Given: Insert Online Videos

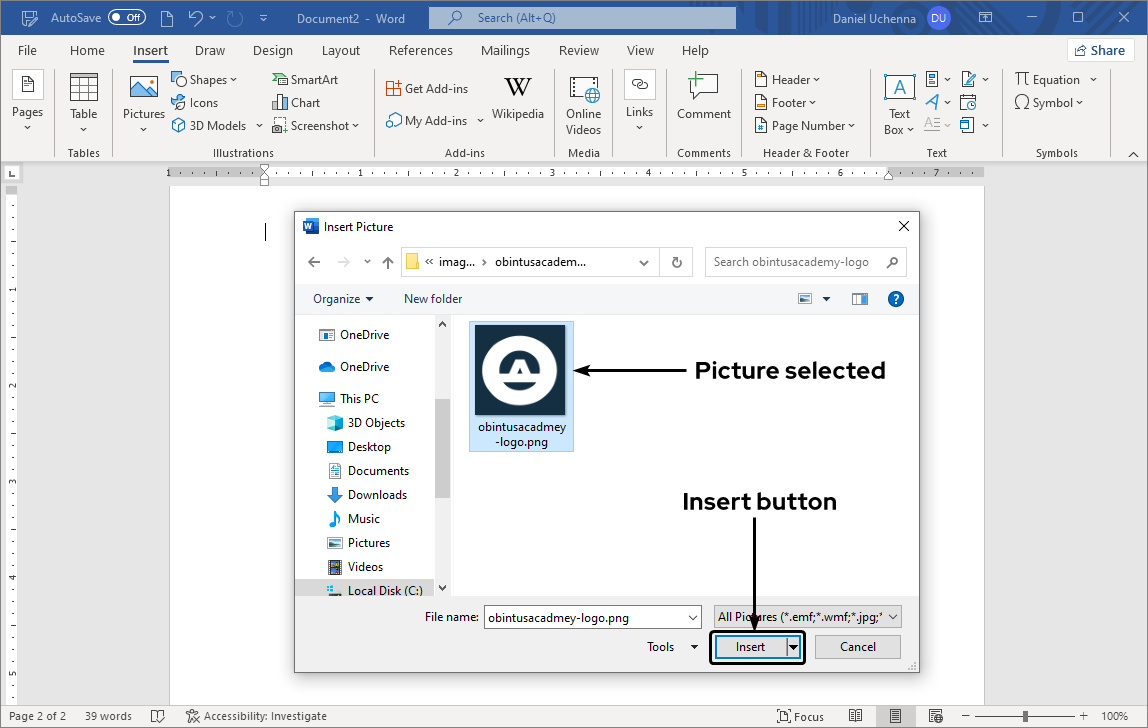Looking at the screenshot, I should (x=583, y=102).
